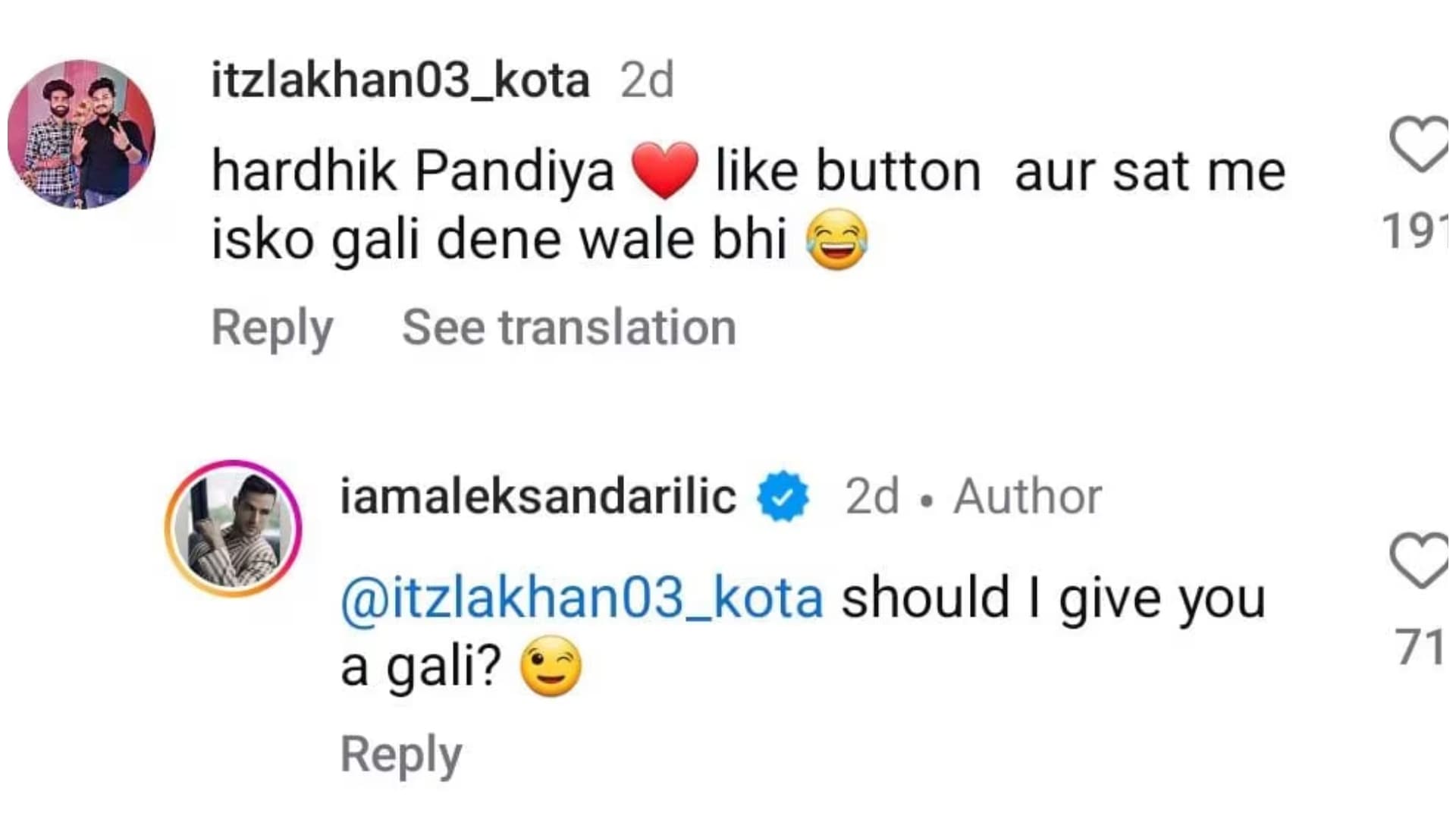Open iamaleksandarilic story avatar

point(234,529)
